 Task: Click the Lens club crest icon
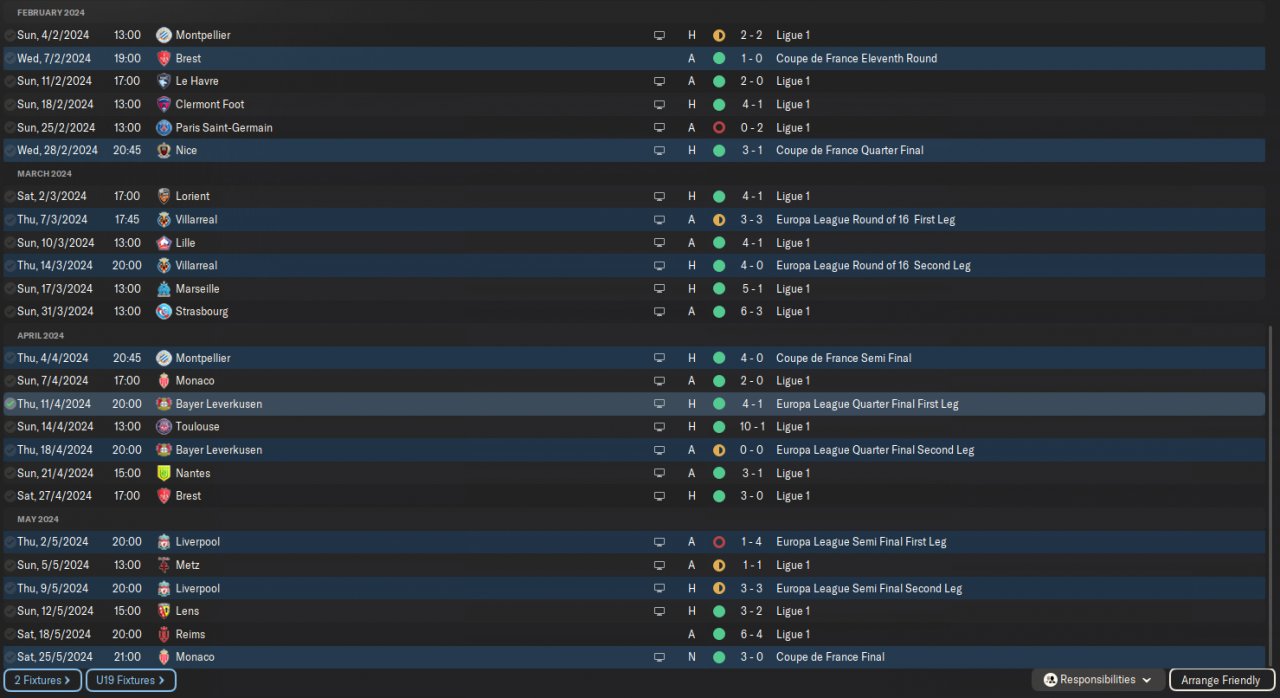pyautogui.click(x=164, y=611)
